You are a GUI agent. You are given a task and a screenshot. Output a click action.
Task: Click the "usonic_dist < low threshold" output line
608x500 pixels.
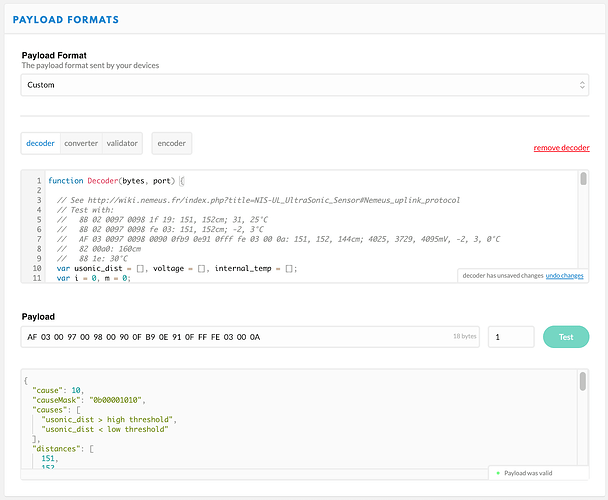(105, 429)
